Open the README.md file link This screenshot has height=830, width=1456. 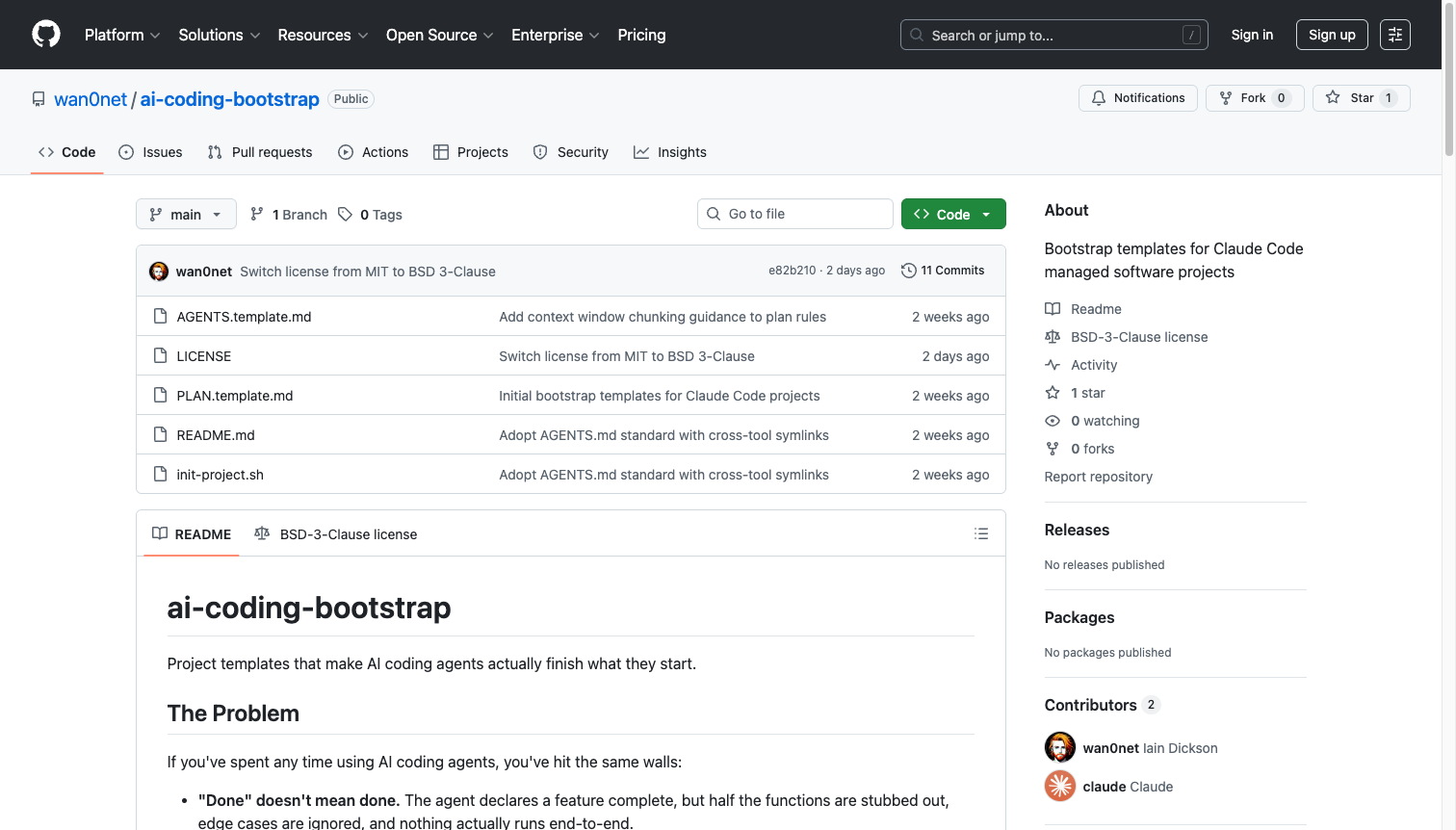(215, 434)
